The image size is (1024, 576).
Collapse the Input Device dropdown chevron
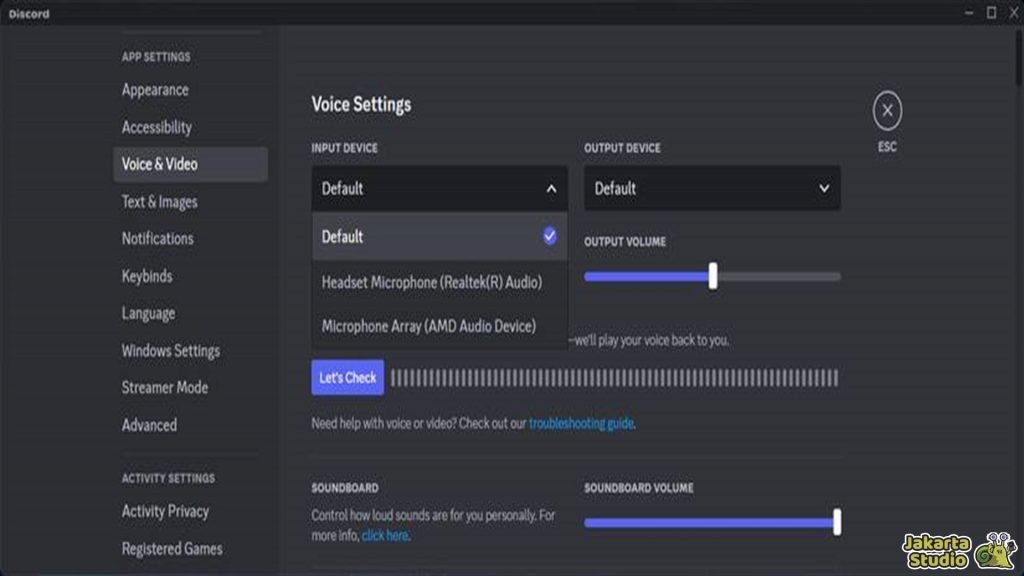[x=551, y=189]
